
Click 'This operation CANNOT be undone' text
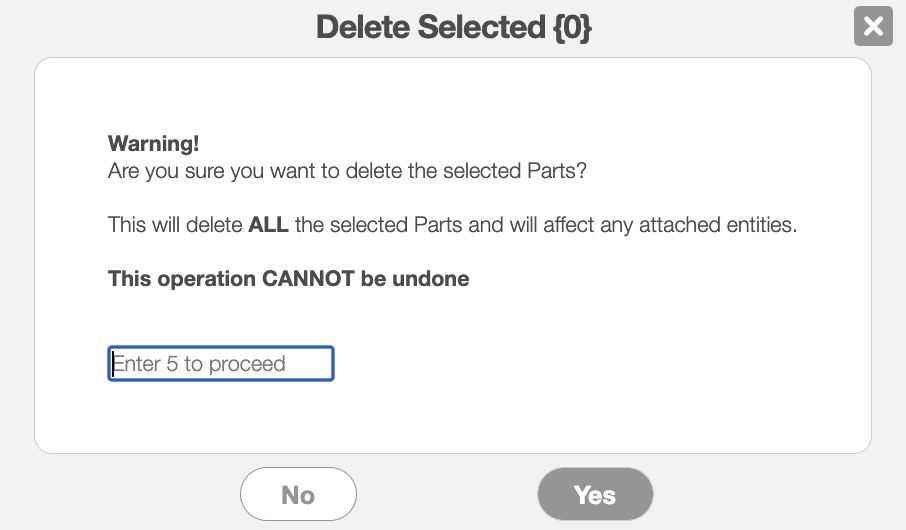288,279
